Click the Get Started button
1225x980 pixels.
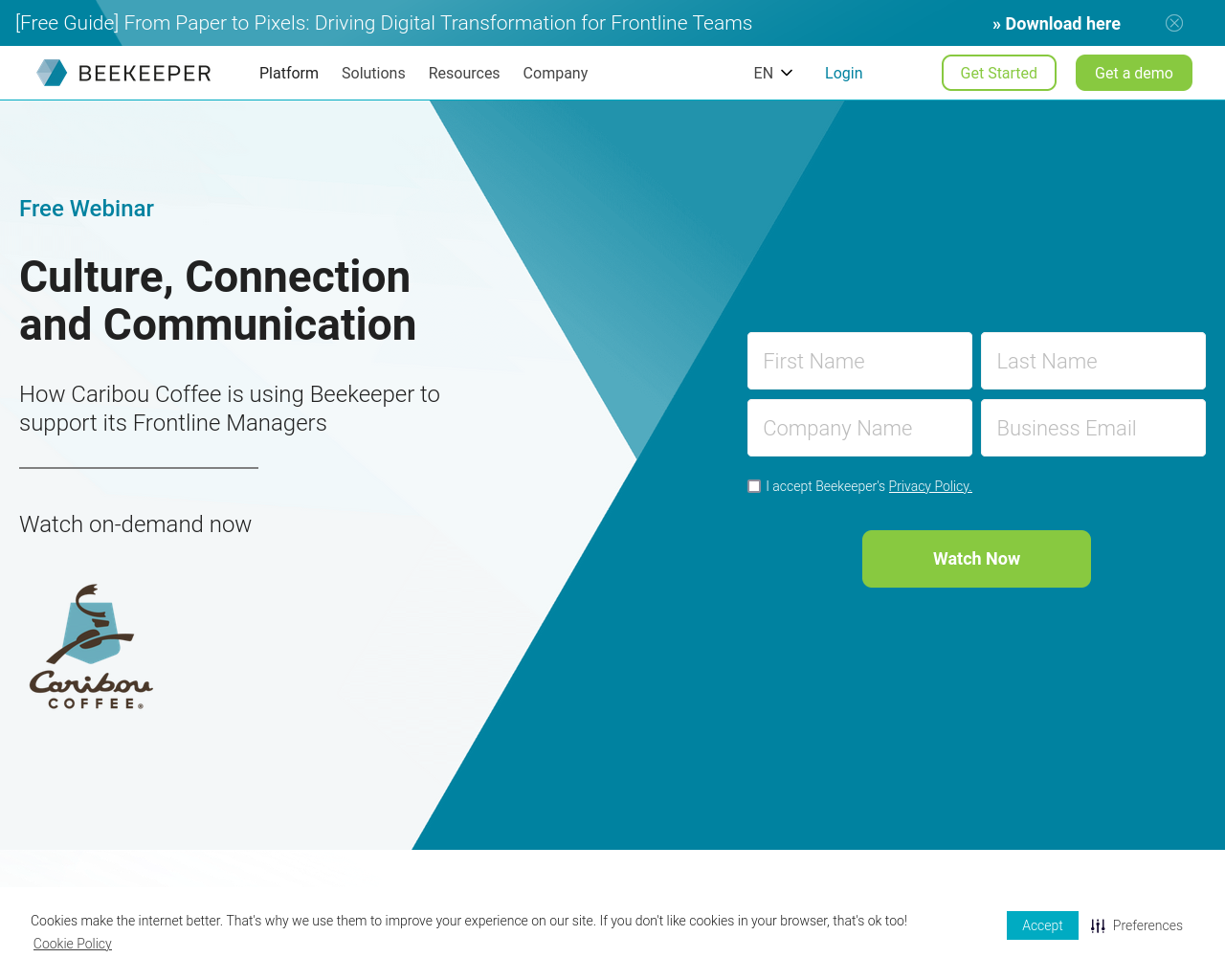tap(999, 73)
